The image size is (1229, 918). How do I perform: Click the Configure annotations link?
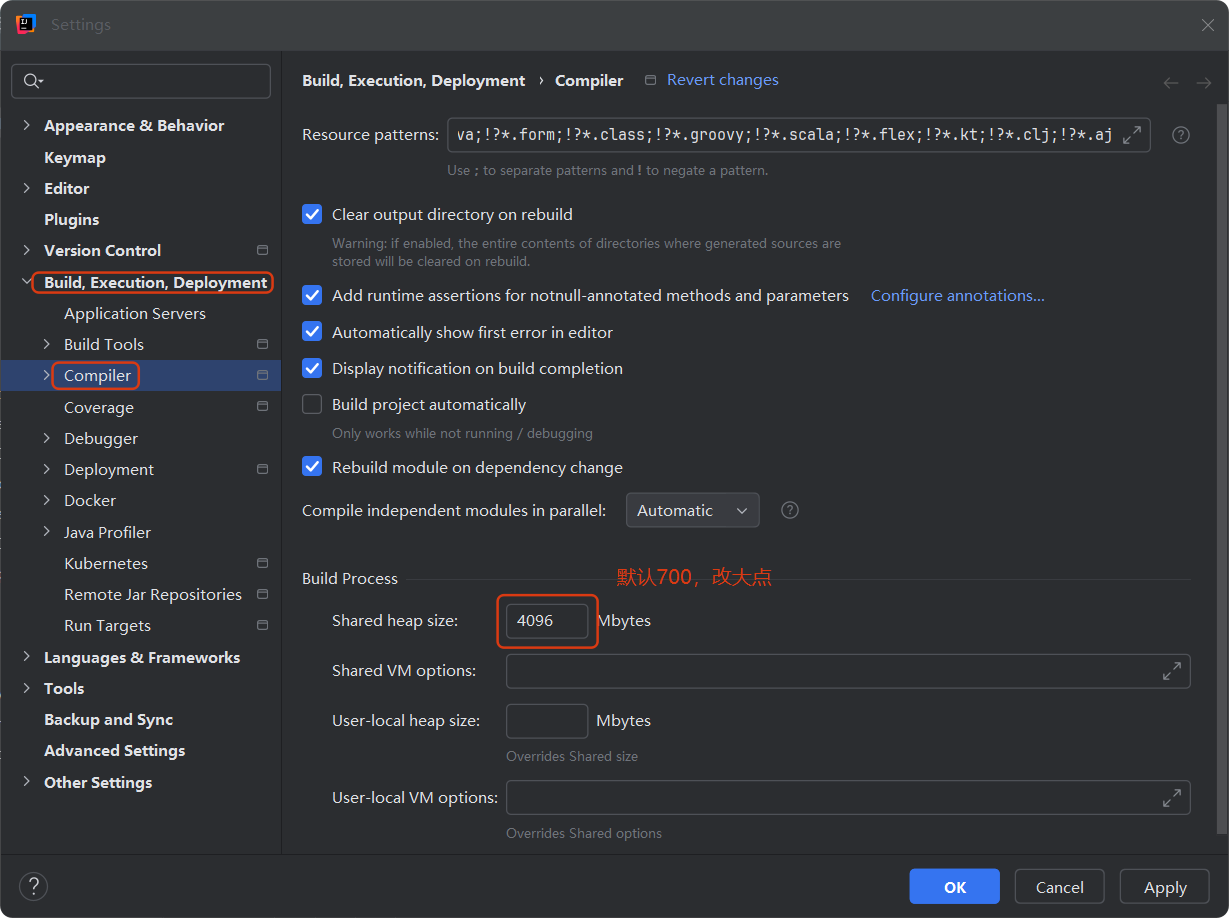[x=957, y=295]
